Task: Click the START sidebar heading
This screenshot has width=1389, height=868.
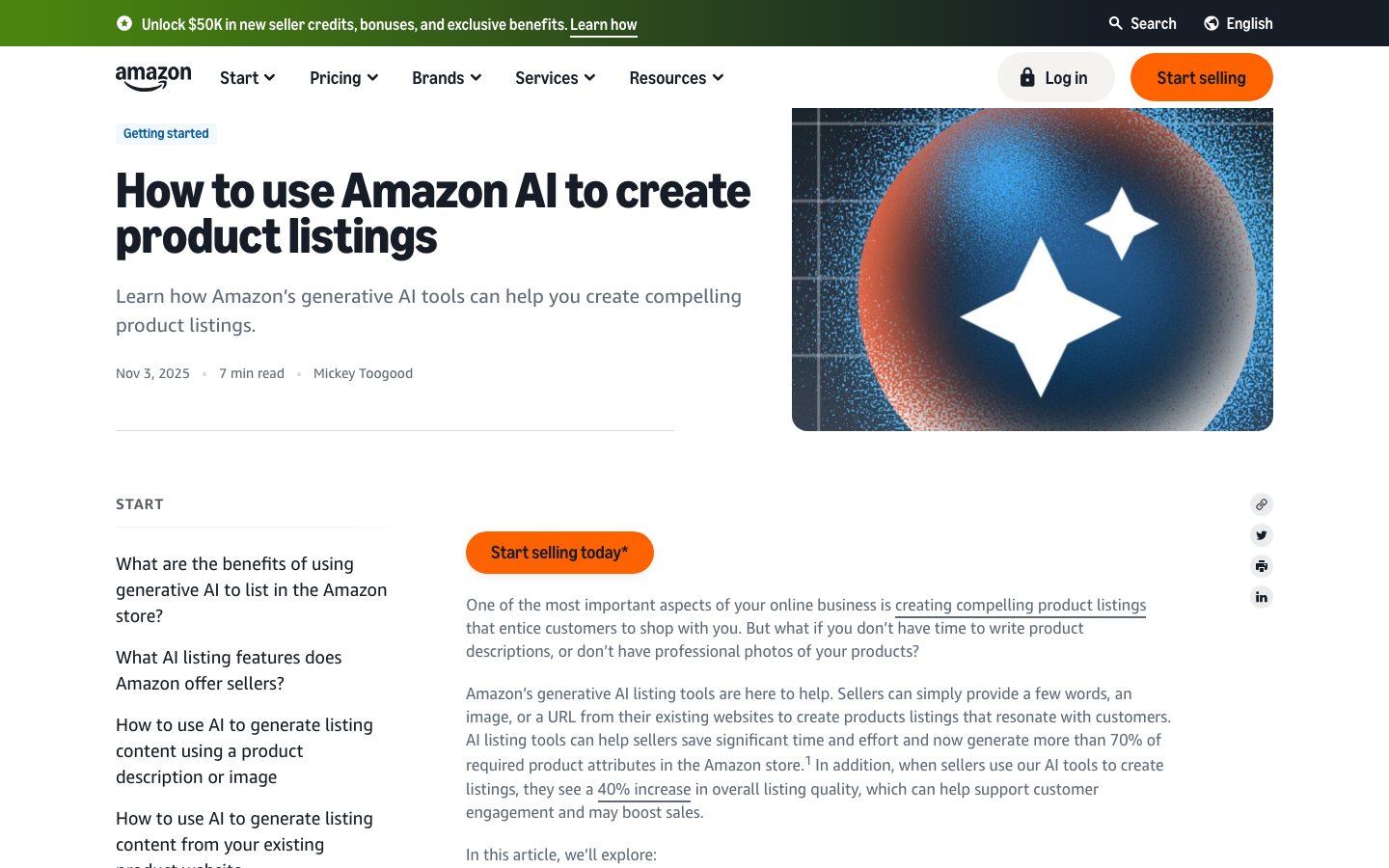Action: 140,504
